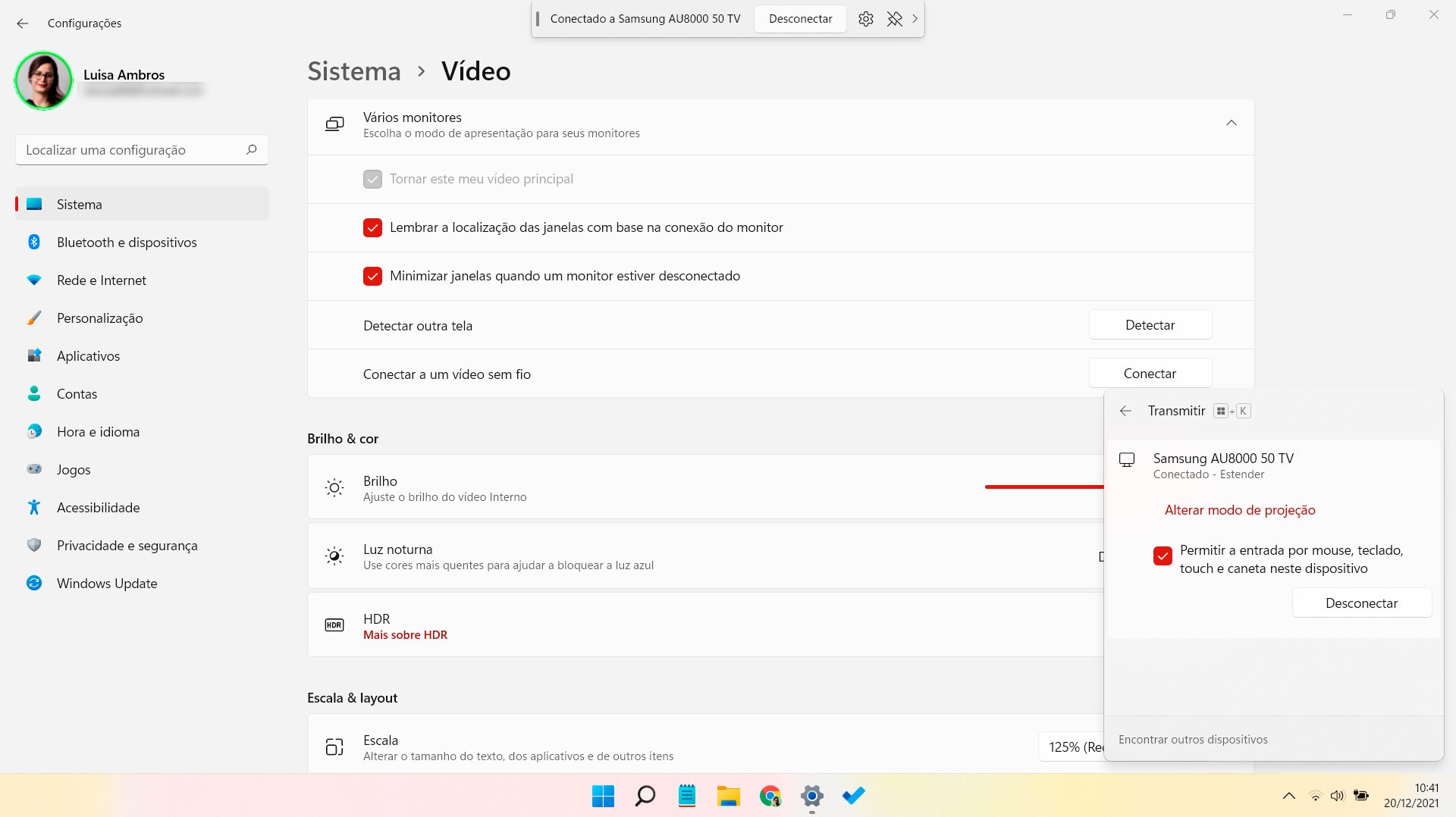1456x817 pixels.
Task: Unpin the cast toolbar
Action: (x=894, y=18)
